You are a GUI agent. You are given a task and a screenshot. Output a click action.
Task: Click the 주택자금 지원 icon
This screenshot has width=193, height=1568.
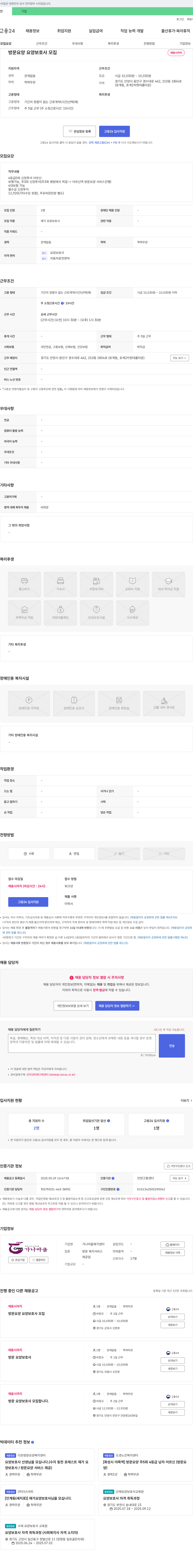coord(25,613)
